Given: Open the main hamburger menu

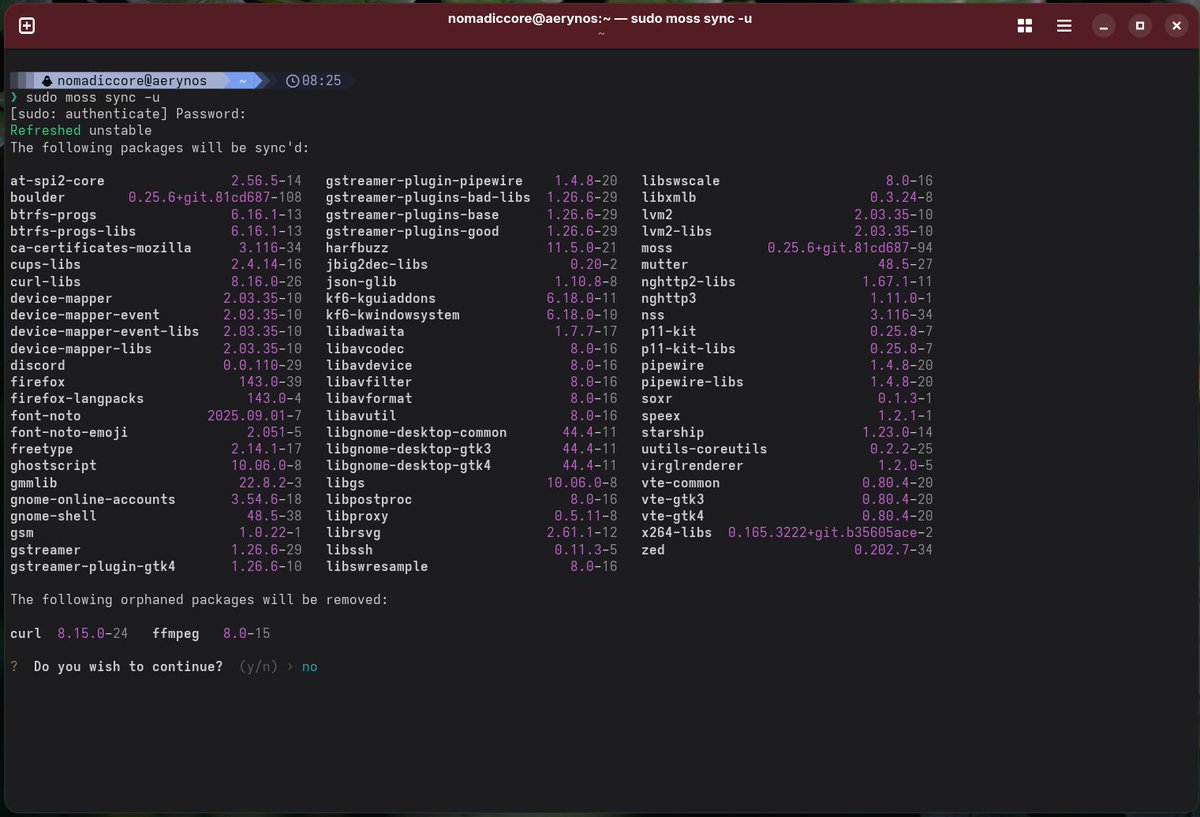Looking at the screenshot, I should click(1064, 26).
